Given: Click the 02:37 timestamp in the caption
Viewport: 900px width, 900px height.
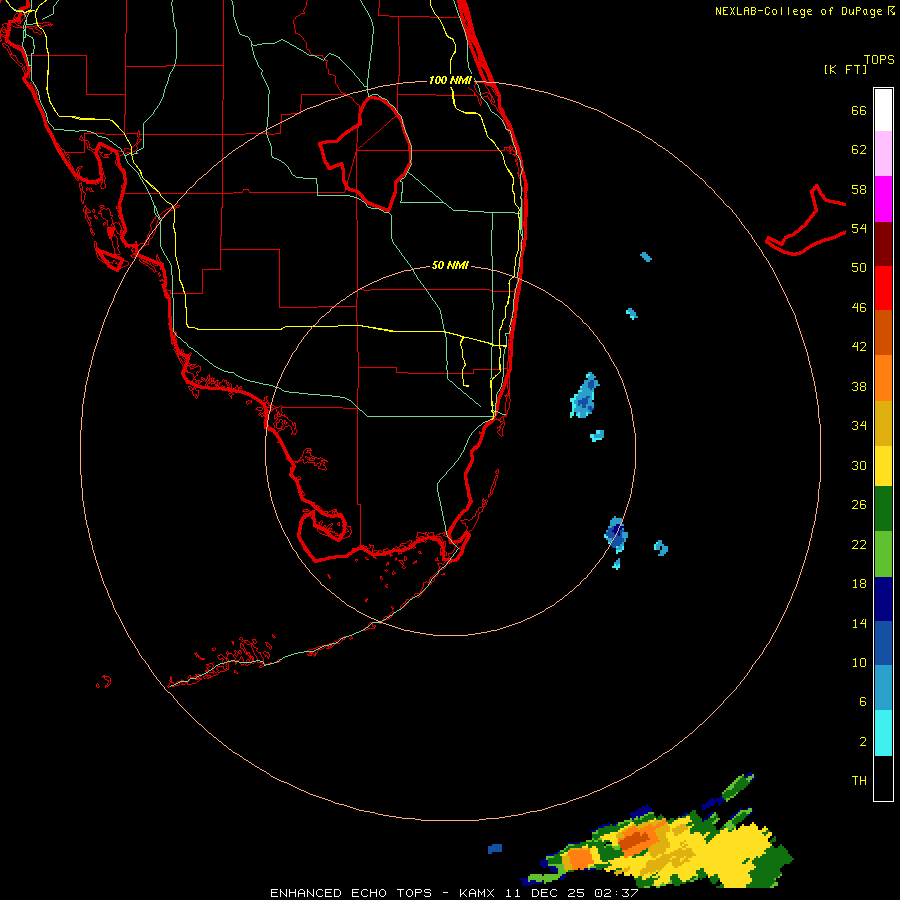Looking at the screenshot, I should click(x=616, y=893).
